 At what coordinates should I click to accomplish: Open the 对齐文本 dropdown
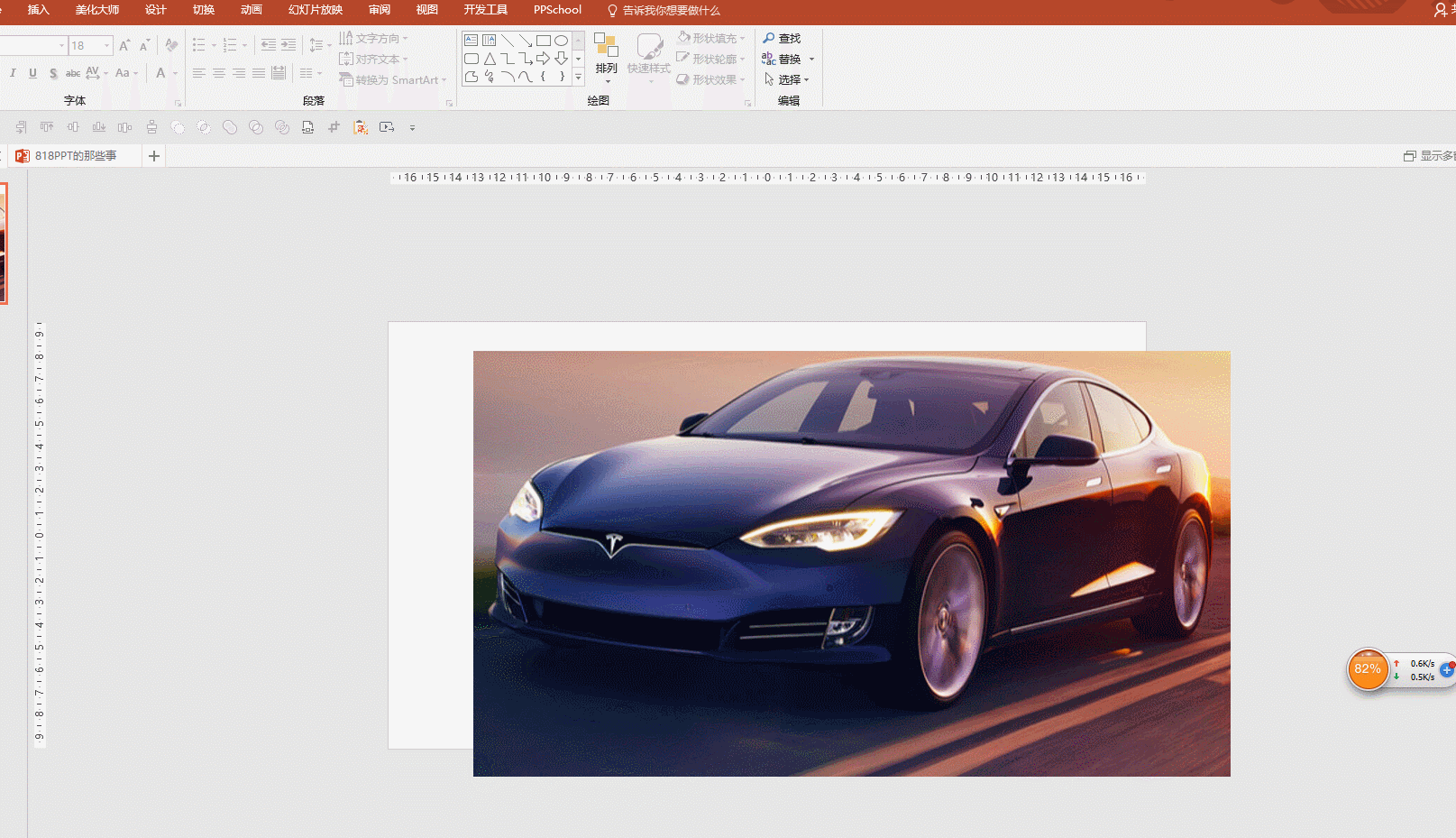(373, 59)
